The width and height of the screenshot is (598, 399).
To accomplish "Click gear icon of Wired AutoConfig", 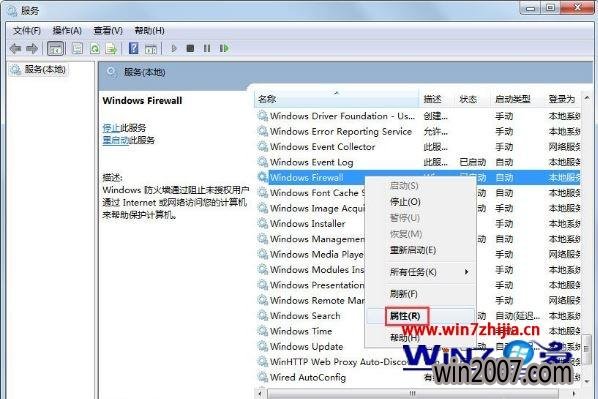I will click(262, 377).
